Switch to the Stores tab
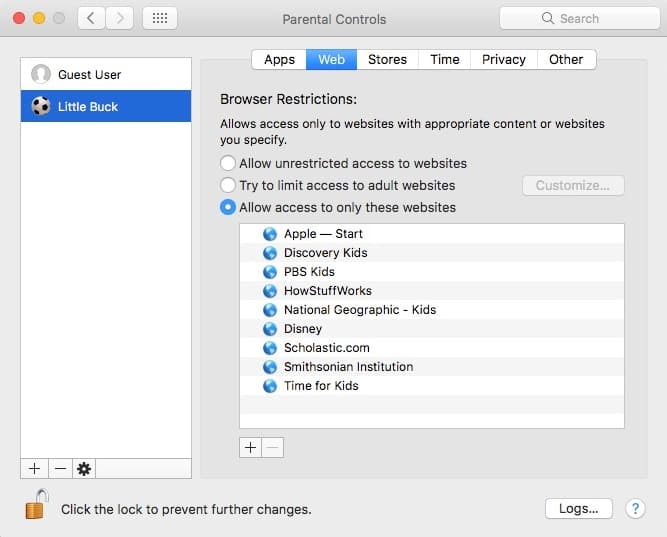The width and height of the screenshot is (667, 537). point(388,59)
